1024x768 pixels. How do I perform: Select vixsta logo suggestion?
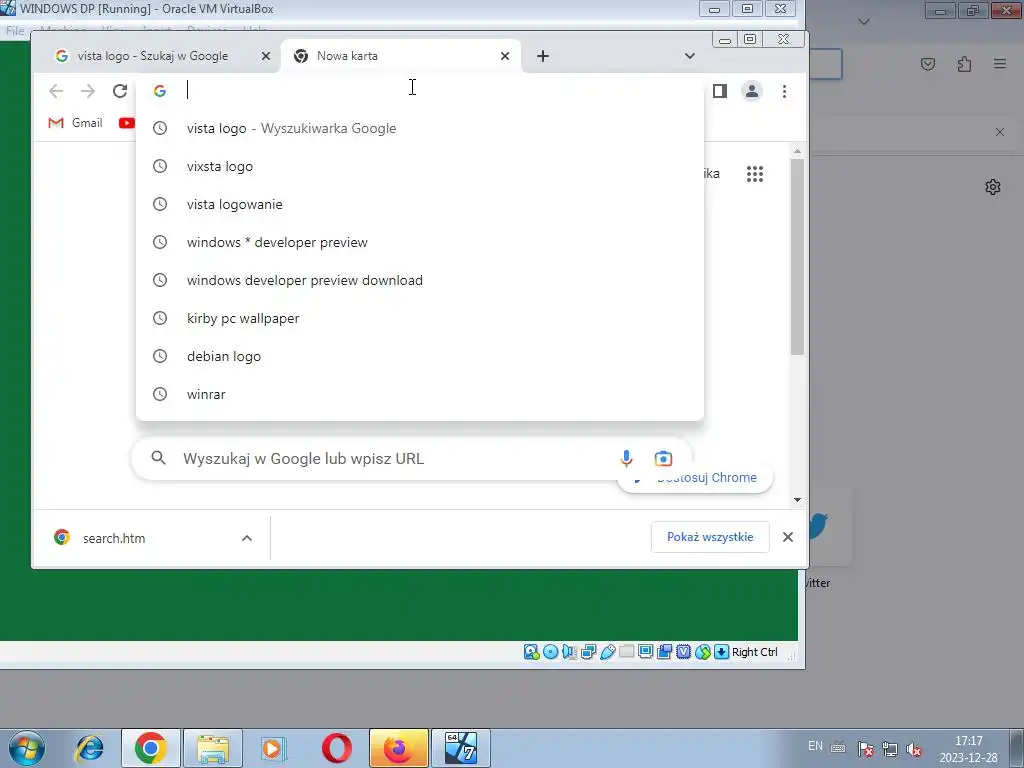click(x=420, y=166)
